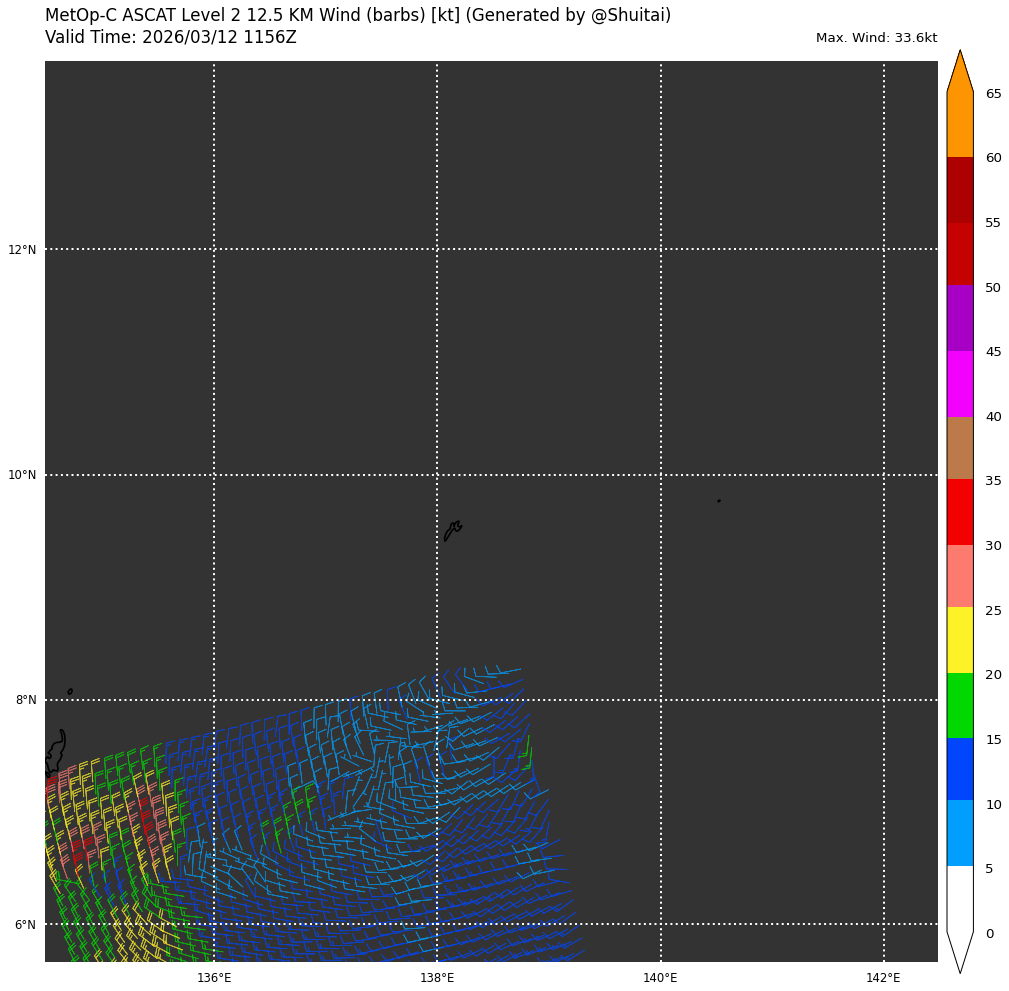The image size is (1009, 991).
Task: Click the light blue 5–10 kt colorbar band
Action: click(x=960, y=833)
